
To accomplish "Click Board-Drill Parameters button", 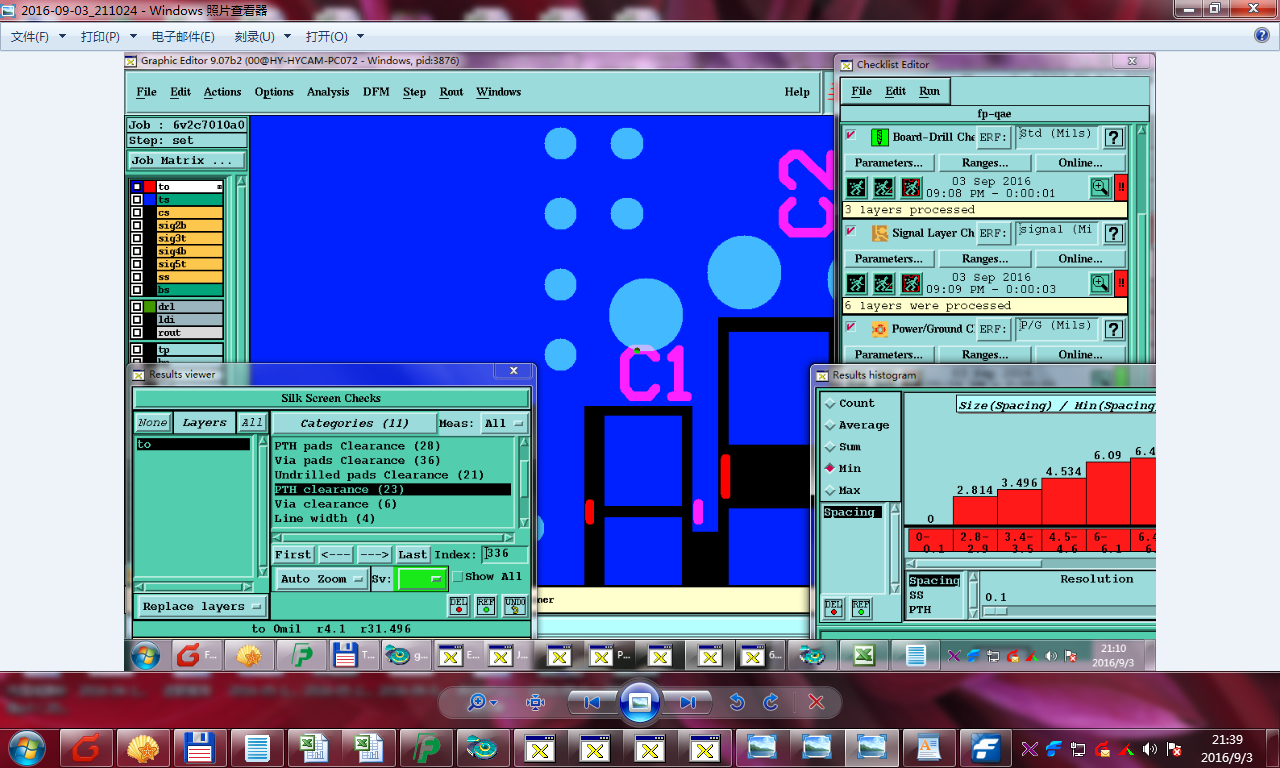I will click(x=888, y=163).
